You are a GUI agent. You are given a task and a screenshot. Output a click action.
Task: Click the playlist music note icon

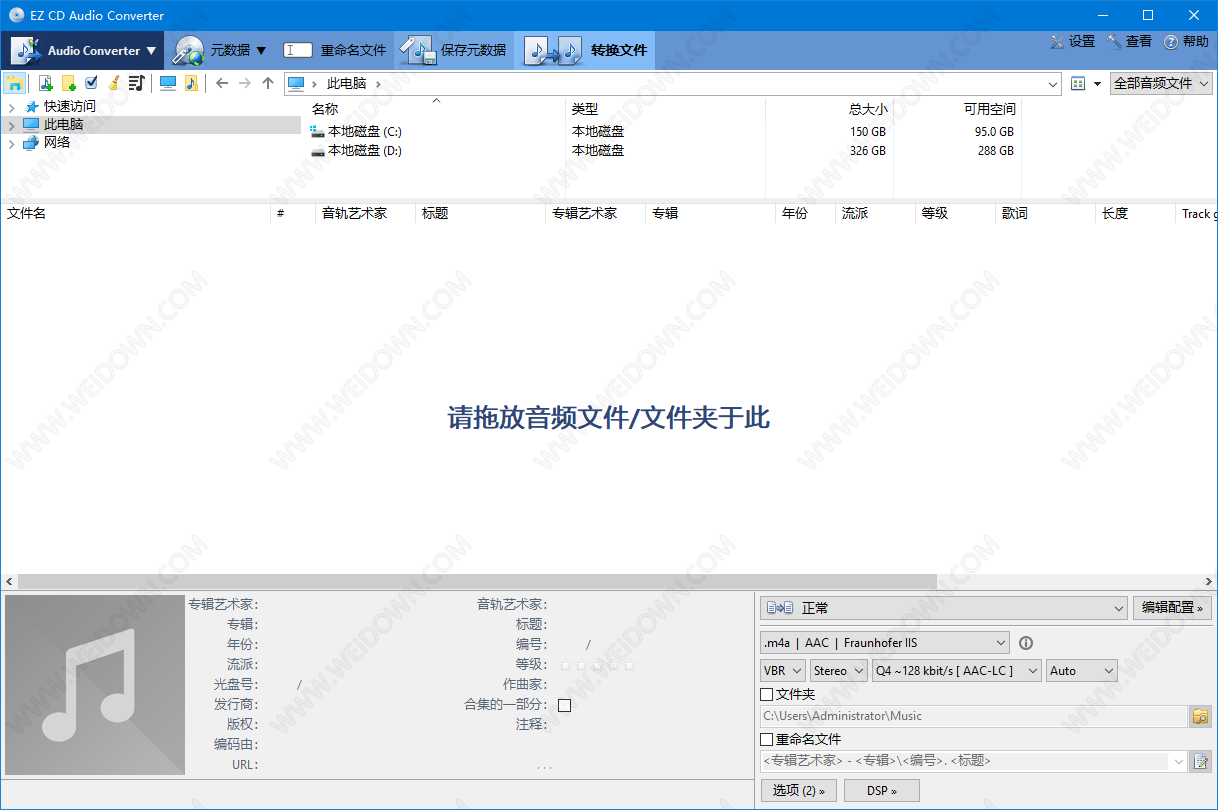point(136,83)
